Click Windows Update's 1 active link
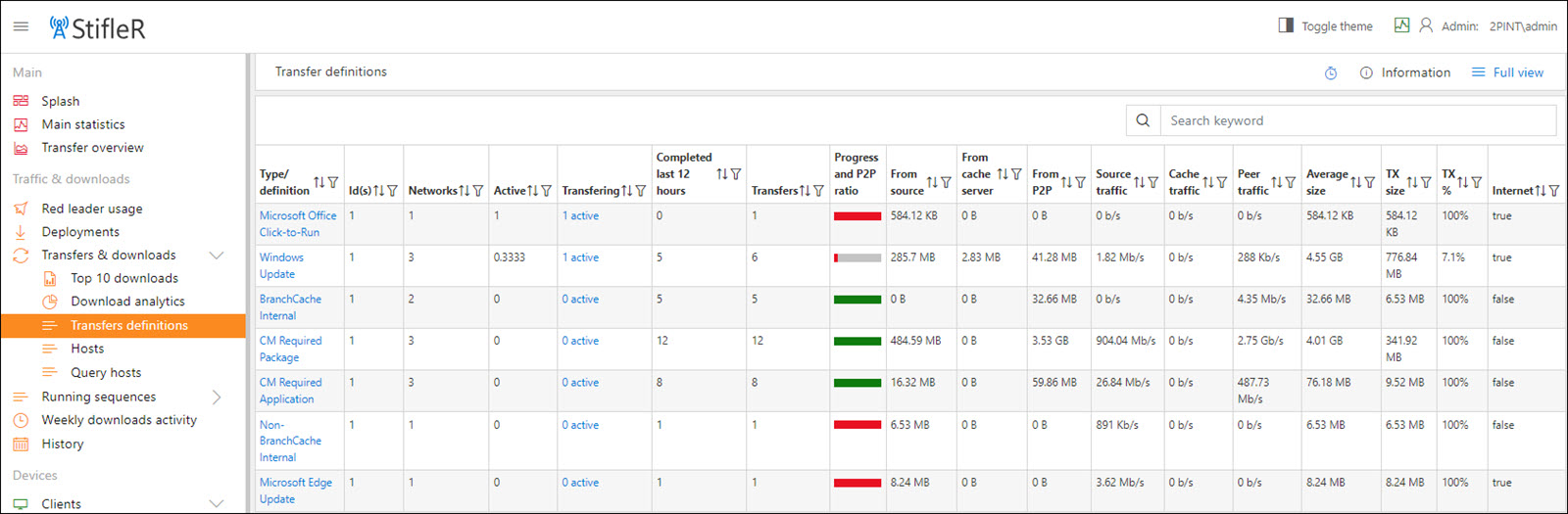Viewport: 1568px width, 514px height. click(580, 257)
